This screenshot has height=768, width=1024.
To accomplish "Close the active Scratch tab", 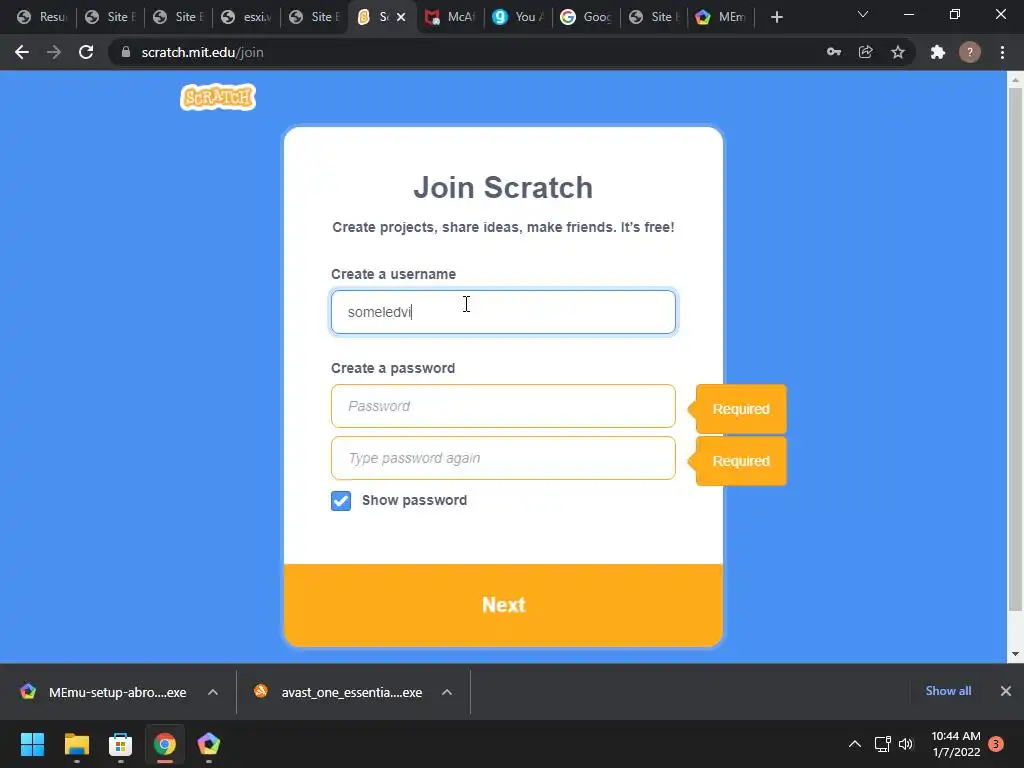I will 401,17.
